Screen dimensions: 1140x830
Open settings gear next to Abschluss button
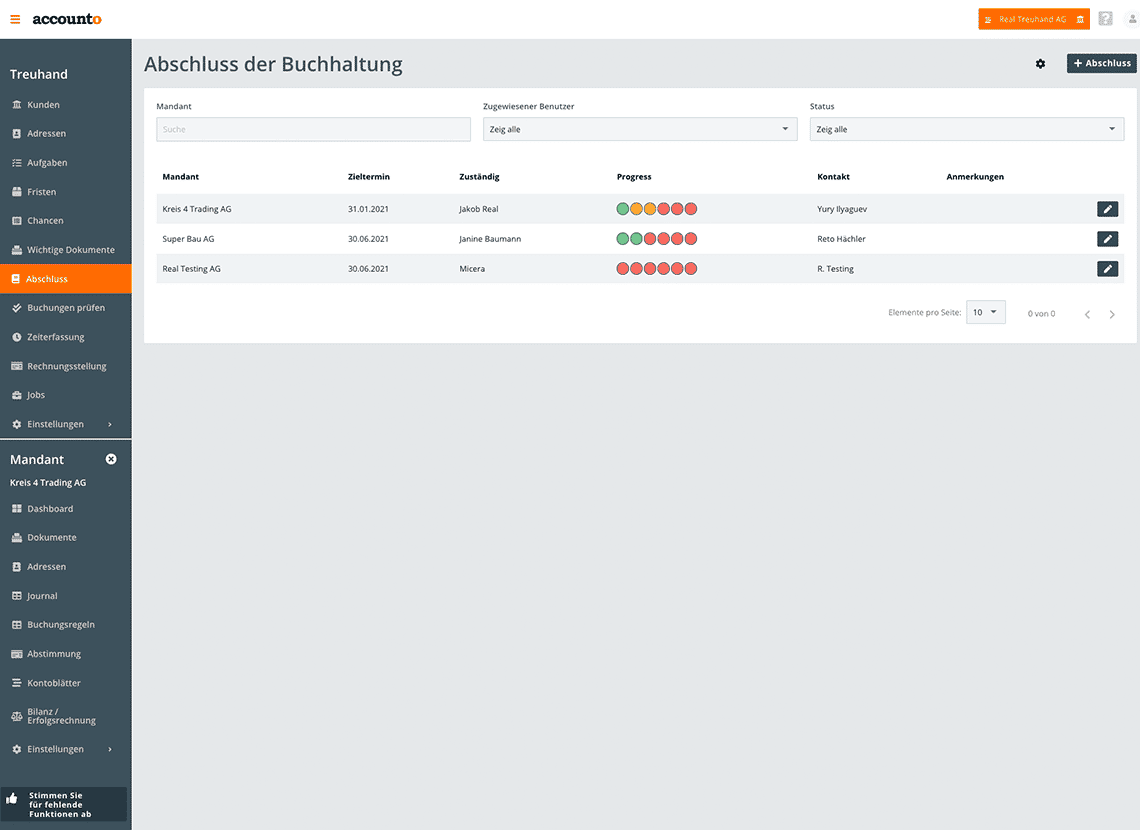[x=1040, y=64]
